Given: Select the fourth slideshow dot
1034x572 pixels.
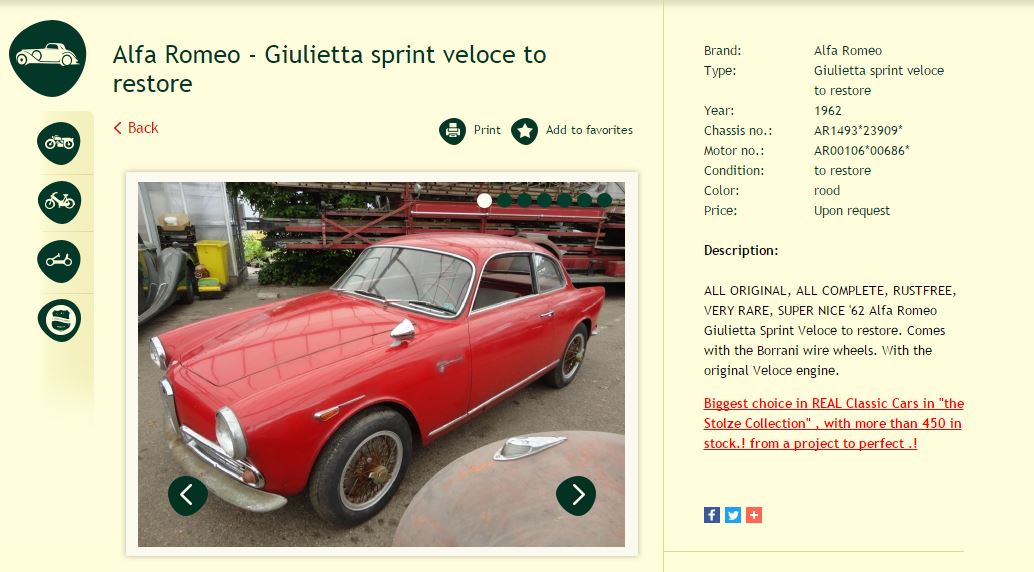Looking at the screenshot, I should click(545, 200).
